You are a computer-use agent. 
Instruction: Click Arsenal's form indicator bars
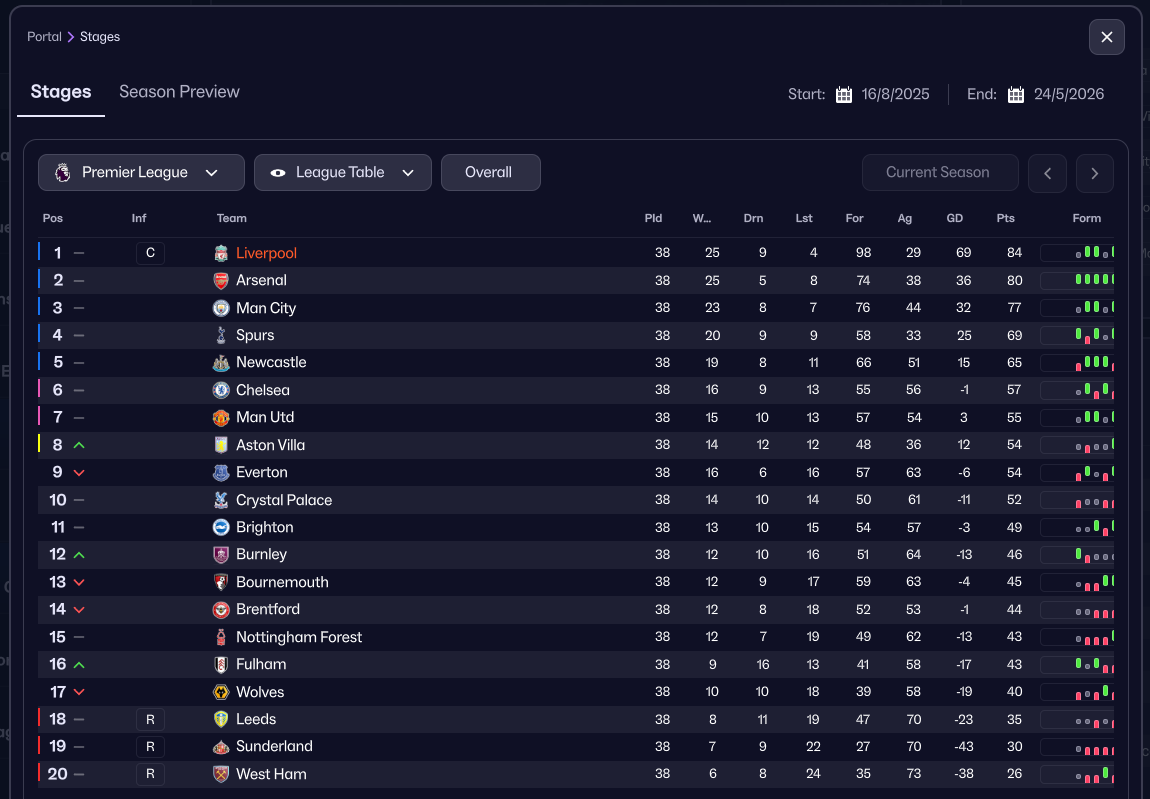tap(1078, 281)
